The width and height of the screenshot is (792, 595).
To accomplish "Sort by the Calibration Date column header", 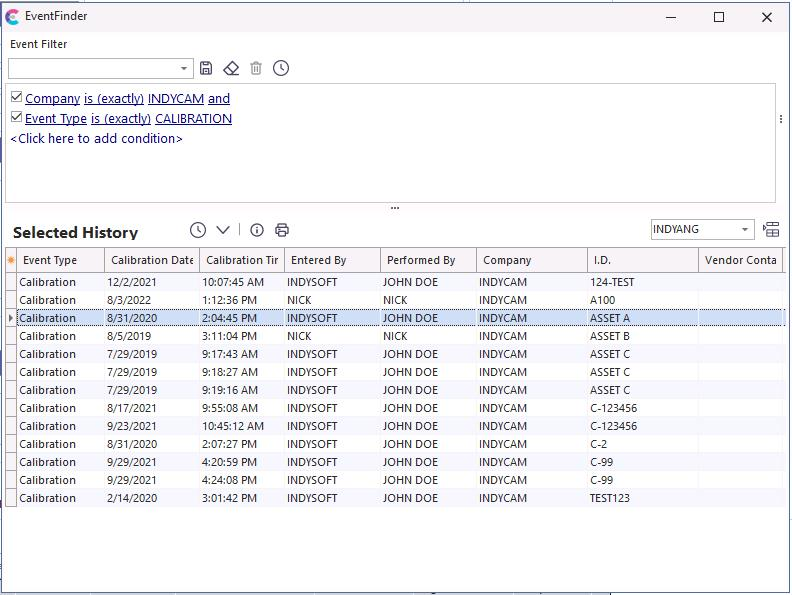I will point(152,260).
